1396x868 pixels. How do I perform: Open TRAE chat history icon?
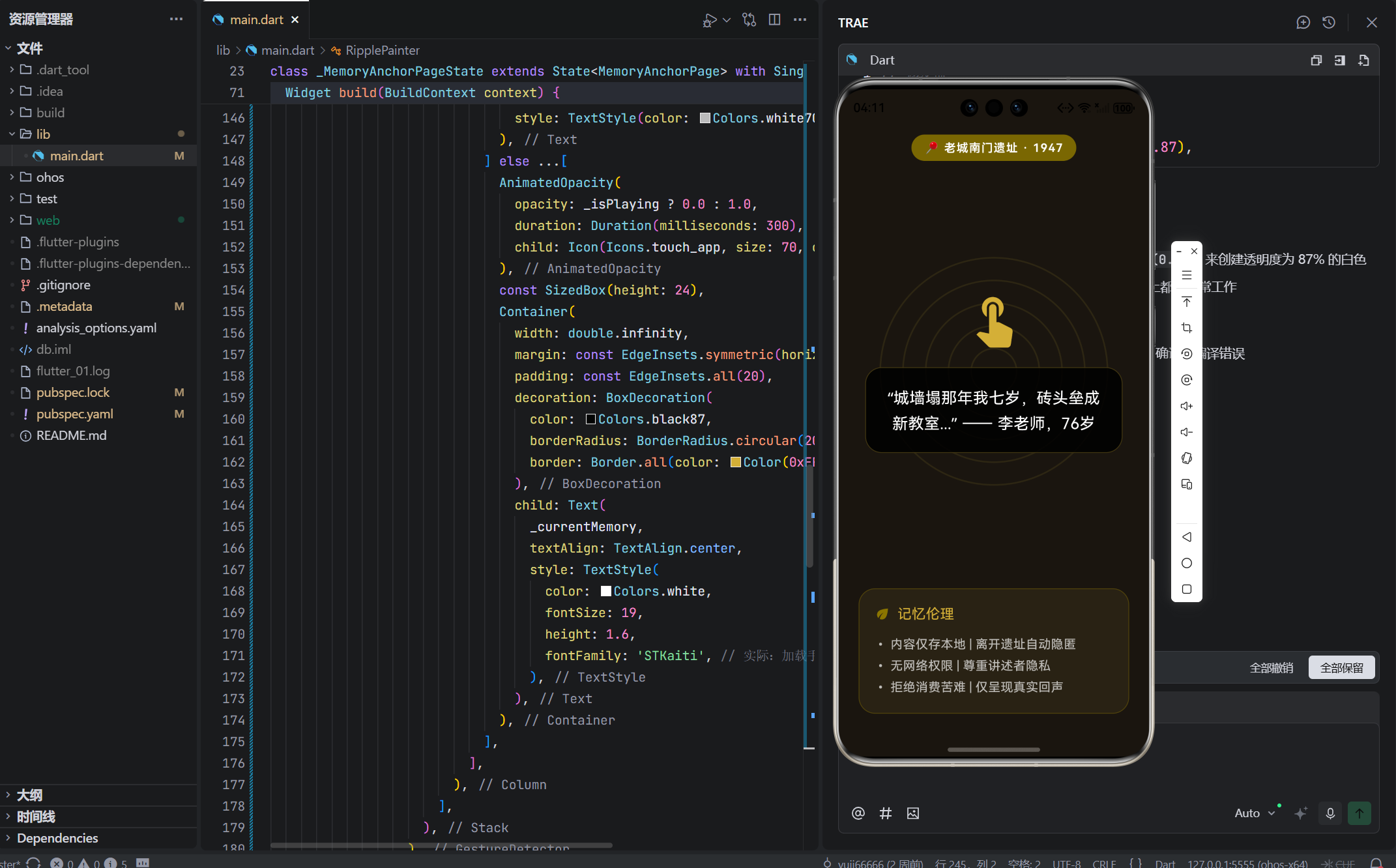point(1329,23)
